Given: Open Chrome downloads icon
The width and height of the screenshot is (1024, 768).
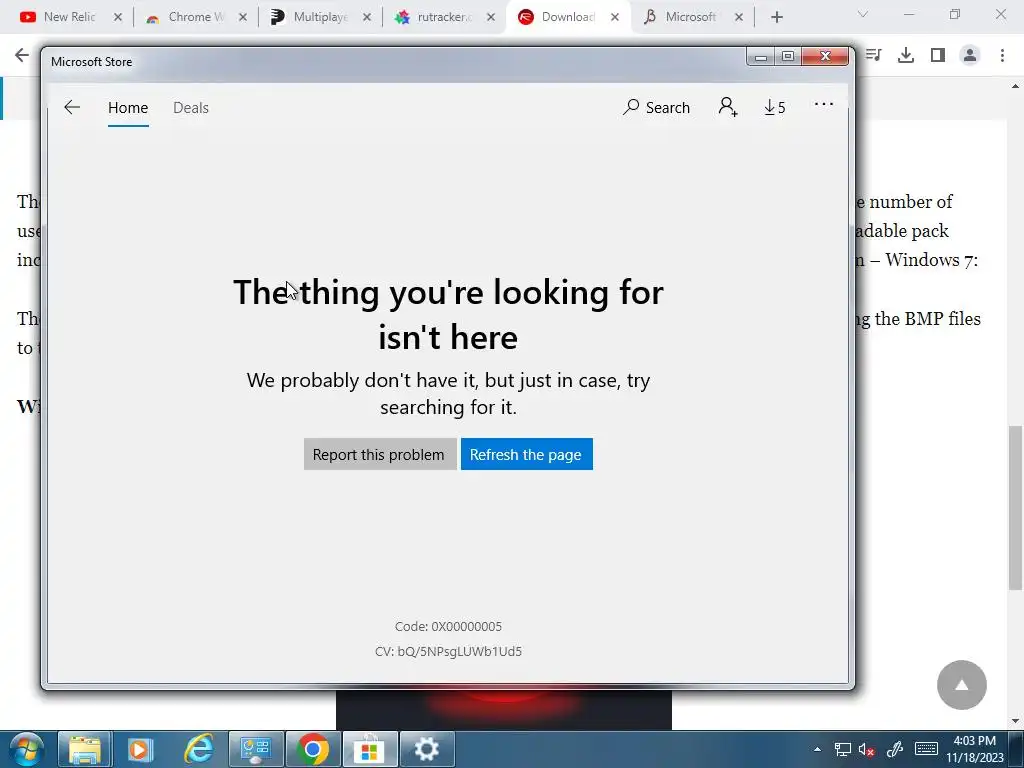Looking at the screenshot, I should 906,56.
